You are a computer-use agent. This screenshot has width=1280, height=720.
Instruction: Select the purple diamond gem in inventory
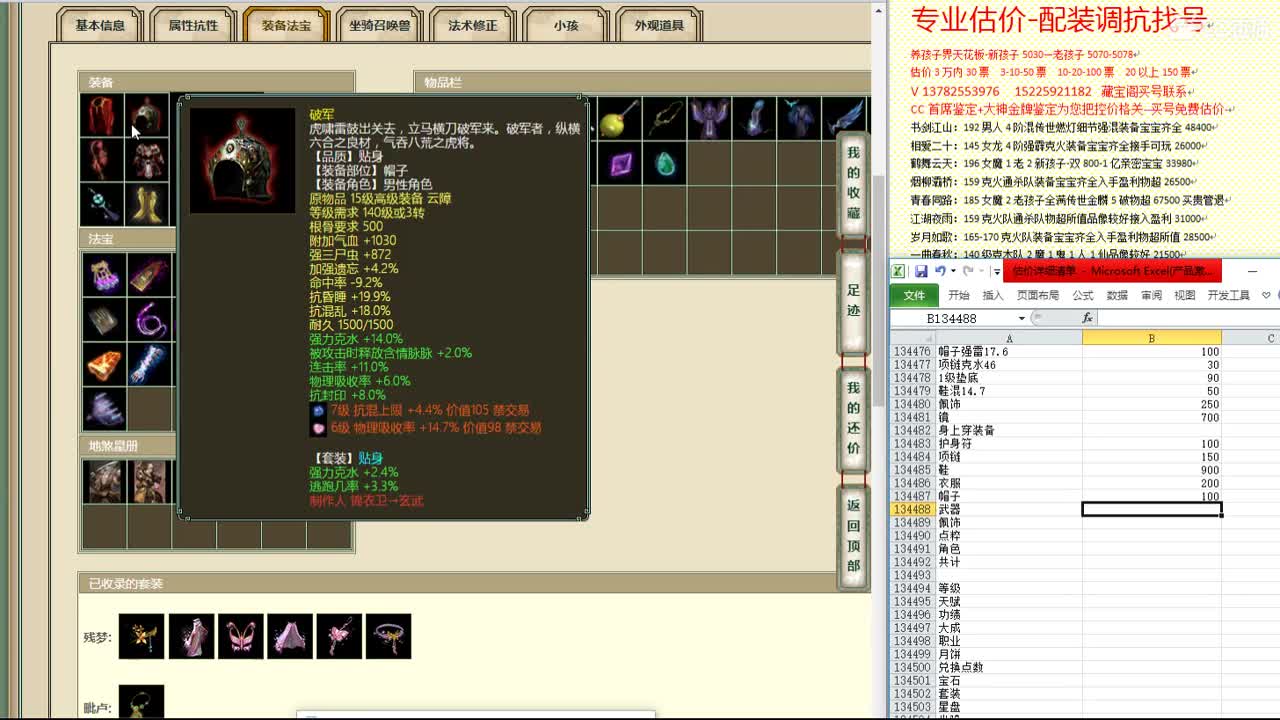[620, 163]
